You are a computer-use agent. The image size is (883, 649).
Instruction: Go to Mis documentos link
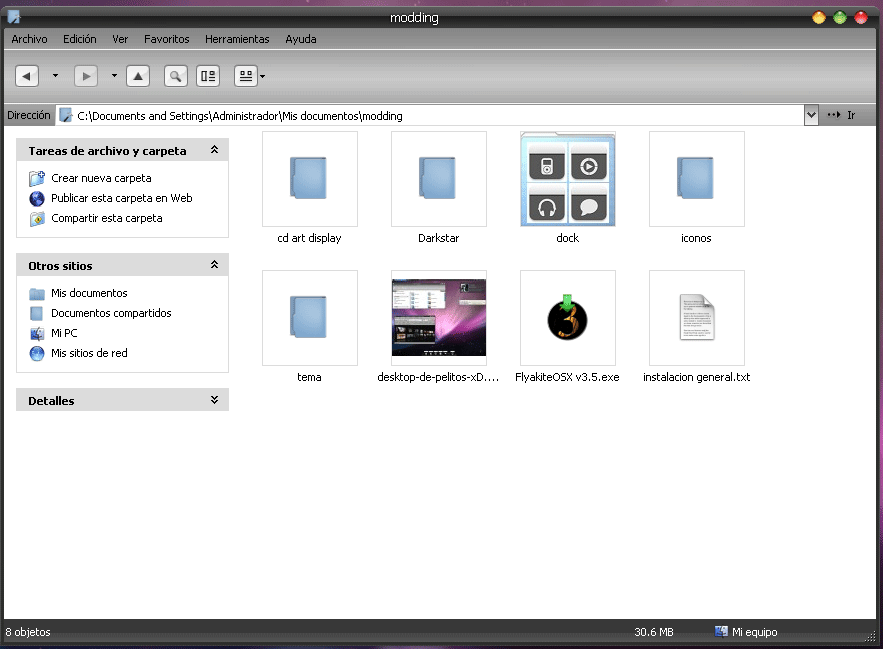click(x=89, y=293)
